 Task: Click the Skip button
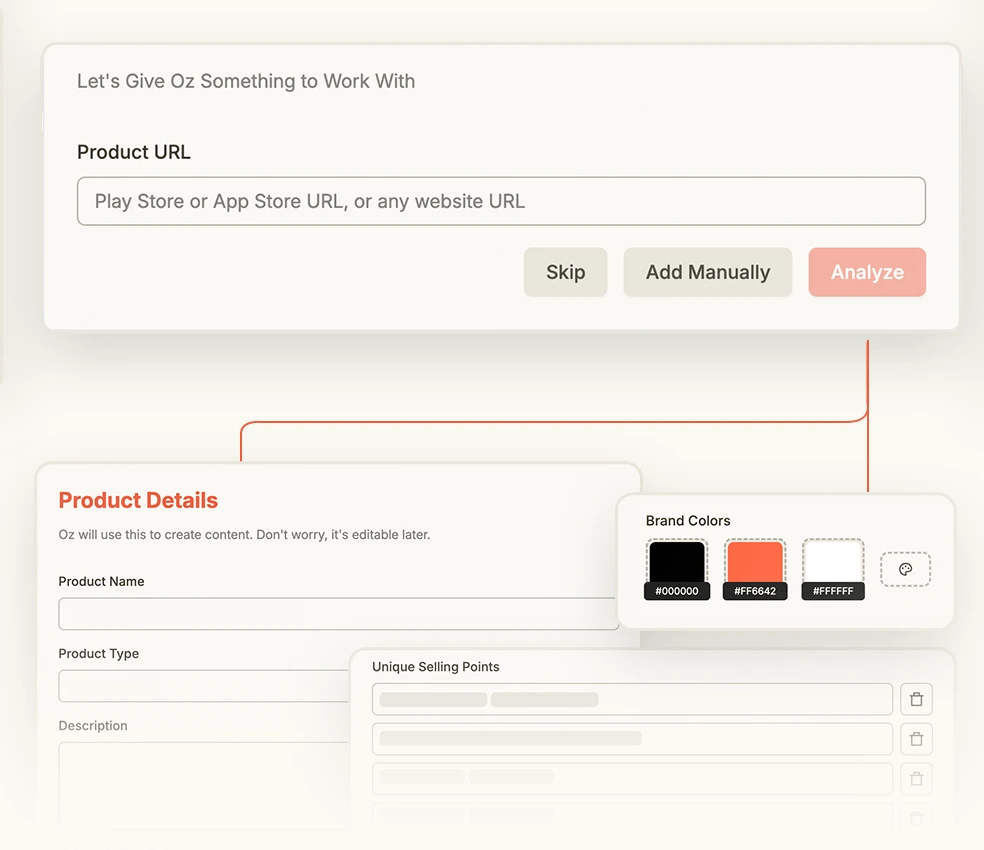[x=565, y=272]
